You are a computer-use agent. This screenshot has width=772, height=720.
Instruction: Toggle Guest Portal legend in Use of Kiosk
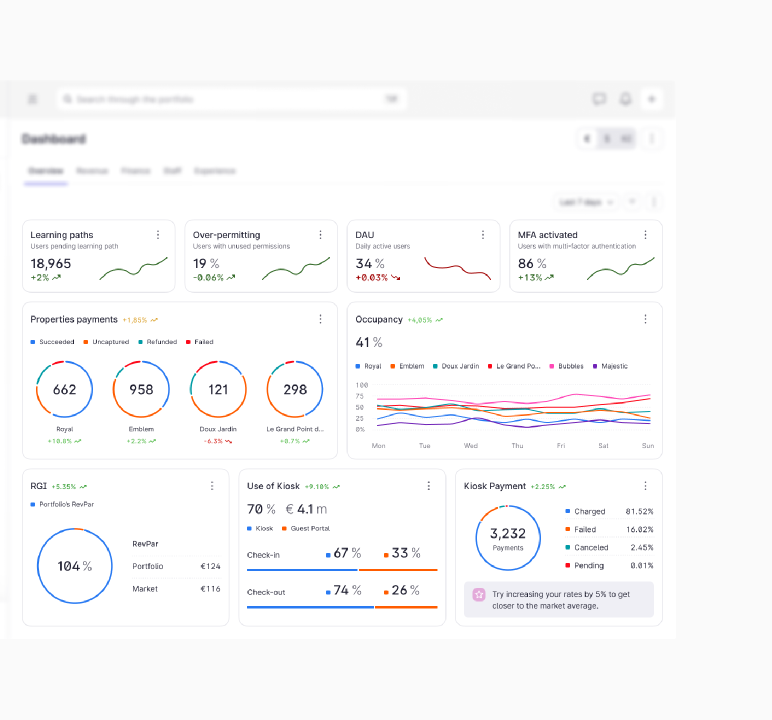(306, 528)
